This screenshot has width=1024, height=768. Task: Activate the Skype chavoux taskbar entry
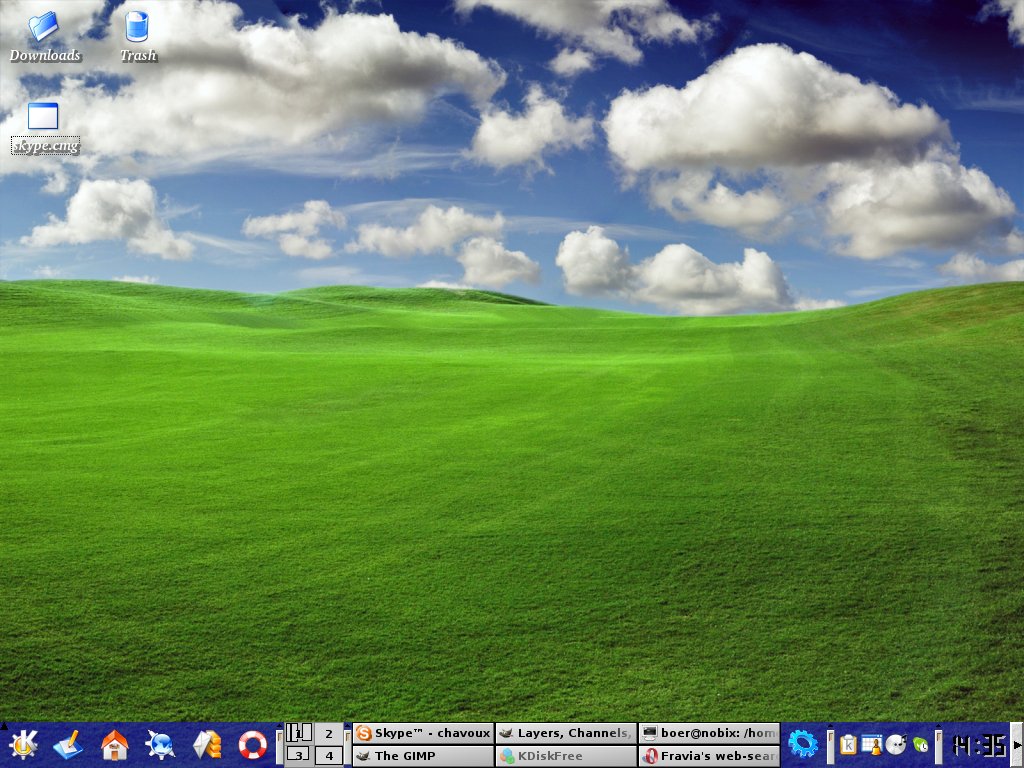pyautogui.click(x=423, y=733)
